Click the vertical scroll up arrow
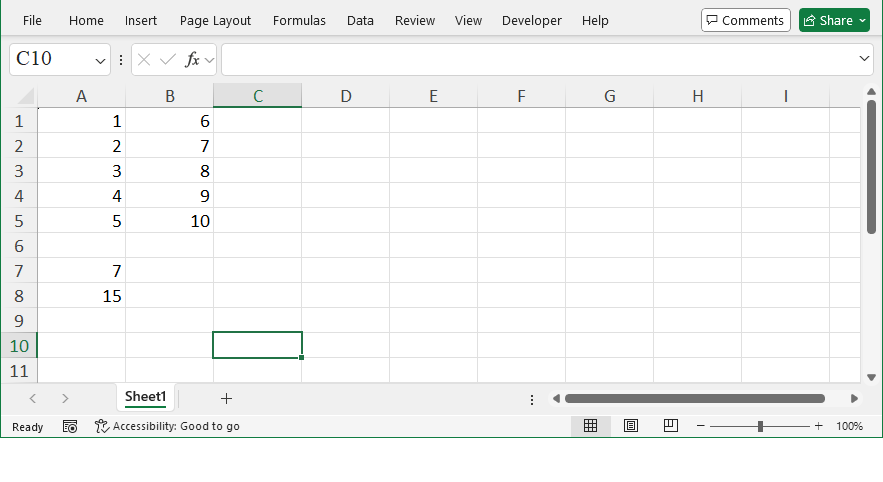The width and height of the screenshot is (883, 482). [x=871, y=91]
